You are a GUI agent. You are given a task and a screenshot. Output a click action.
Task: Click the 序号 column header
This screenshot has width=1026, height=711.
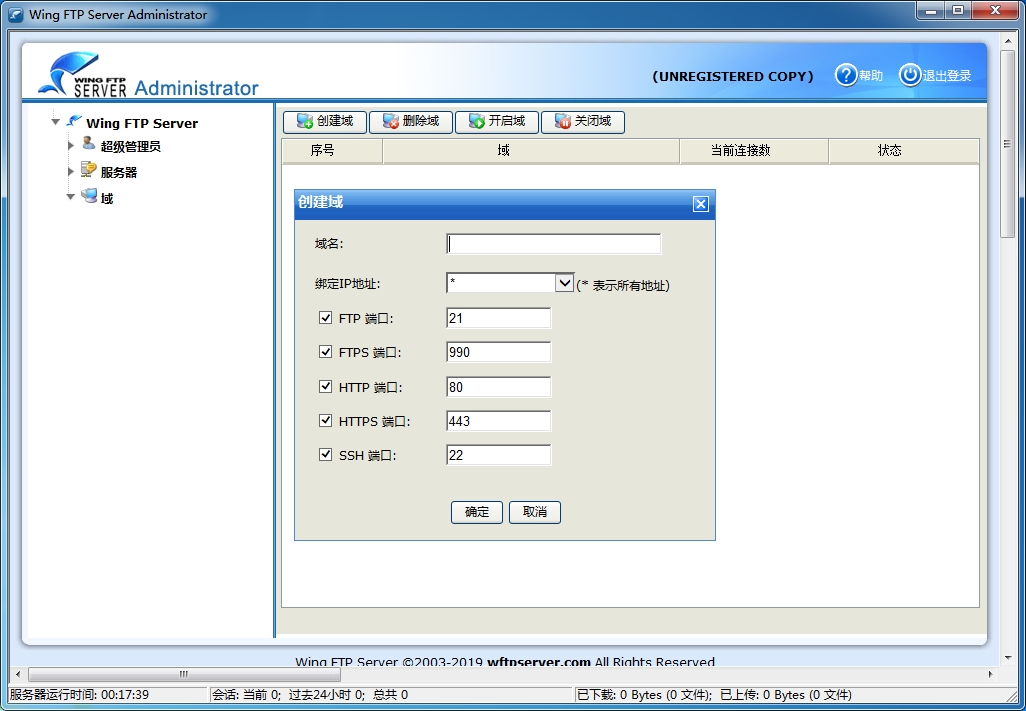(x=332, y=151)
